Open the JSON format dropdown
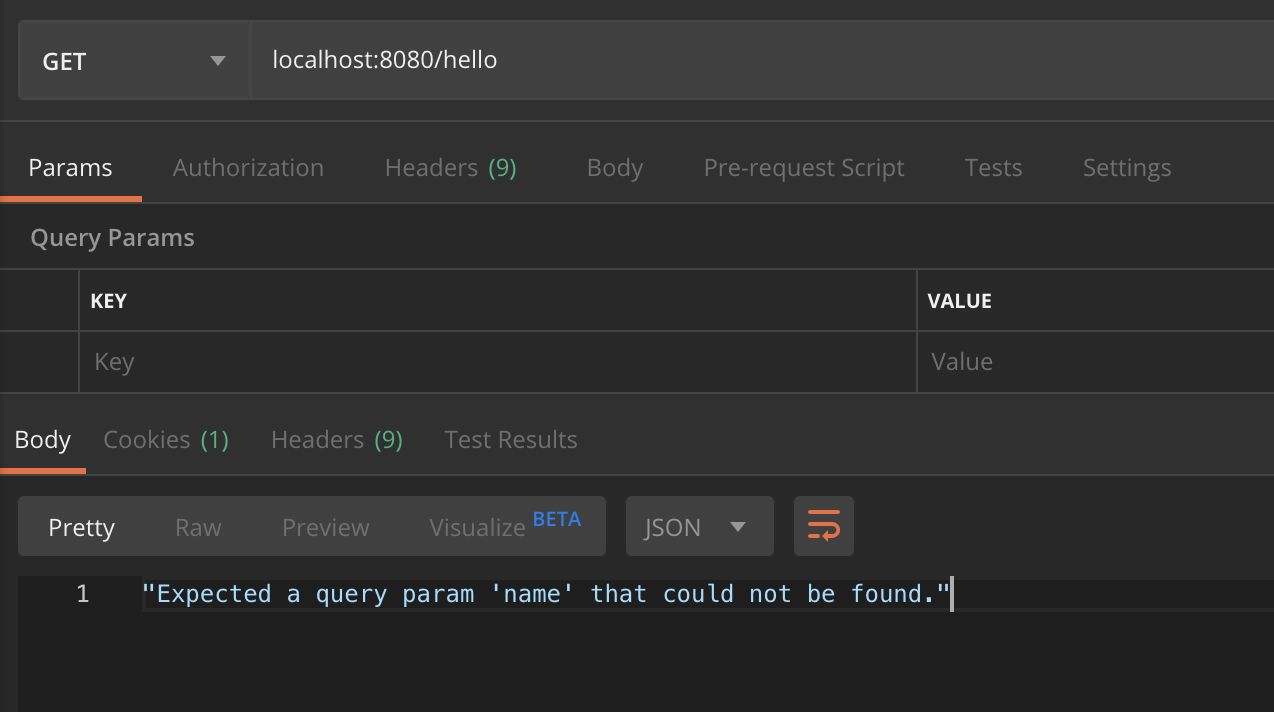1274x712 pixels. tap(699, 527)
